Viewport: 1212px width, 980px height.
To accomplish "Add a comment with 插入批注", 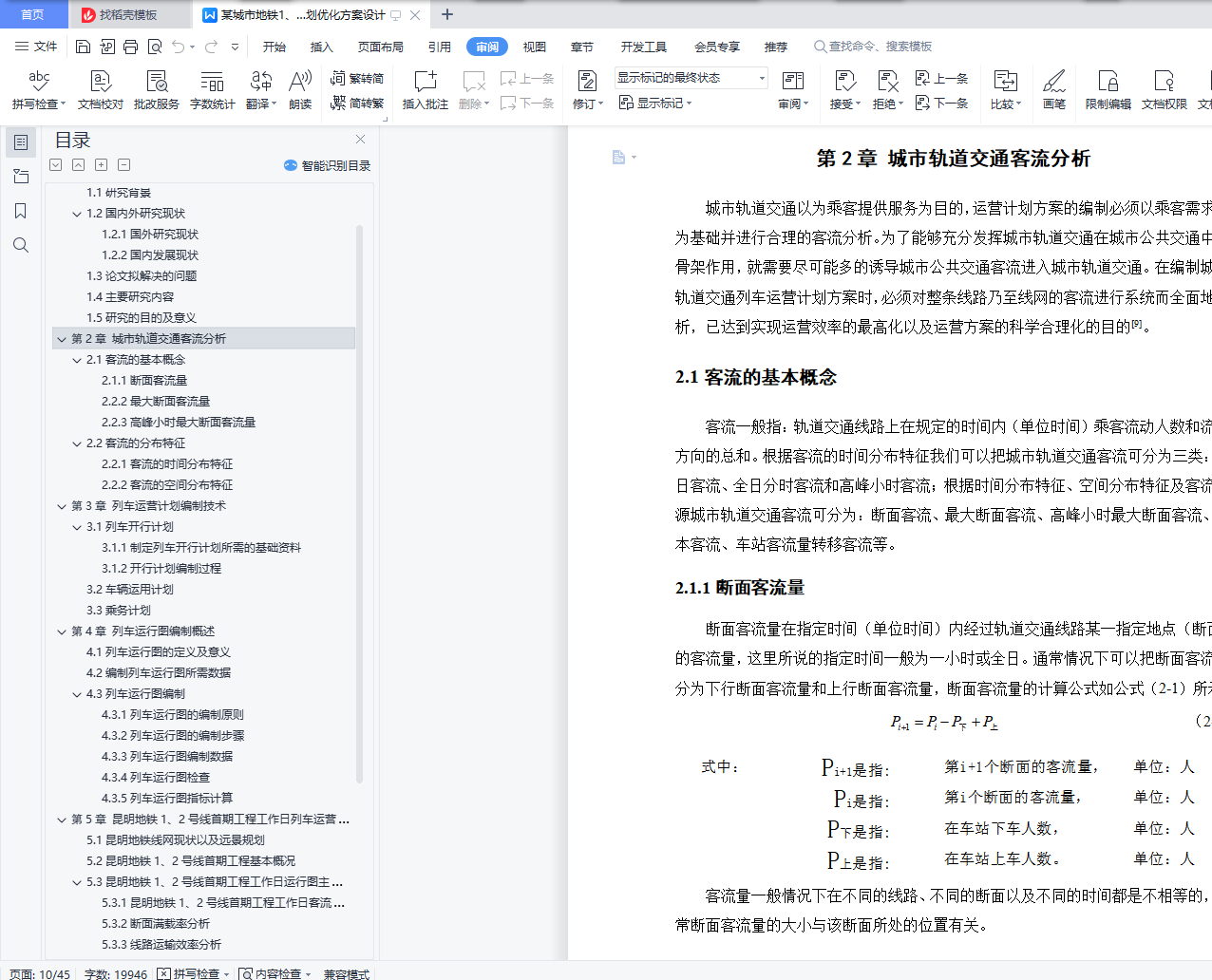I will click(x=426, y=89).
